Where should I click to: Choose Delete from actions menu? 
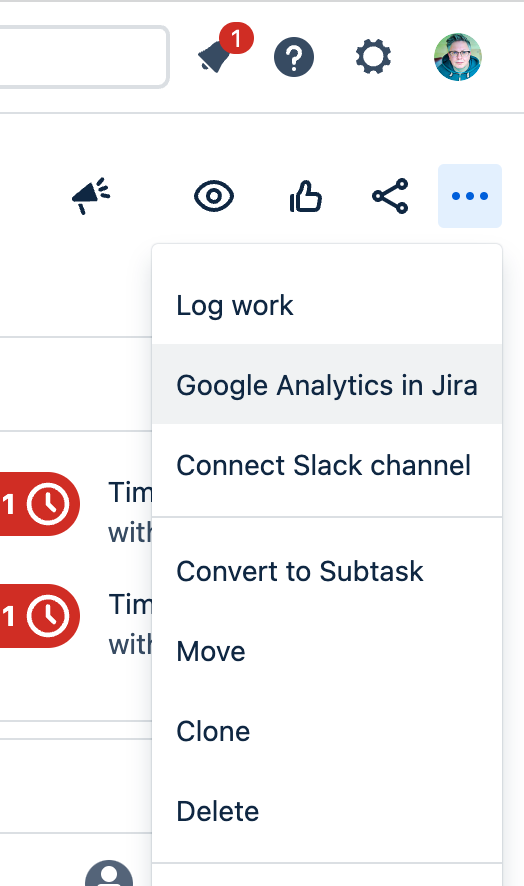(327, 811)
